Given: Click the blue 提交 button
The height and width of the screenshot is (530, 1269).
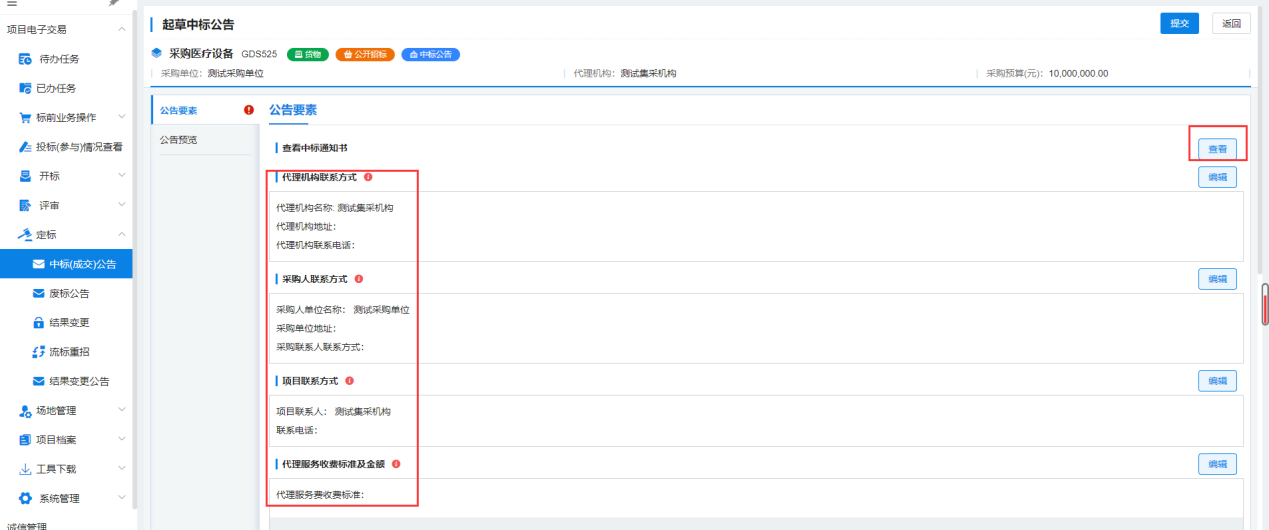Looking at the screenshot, I should pos(1179,23).
